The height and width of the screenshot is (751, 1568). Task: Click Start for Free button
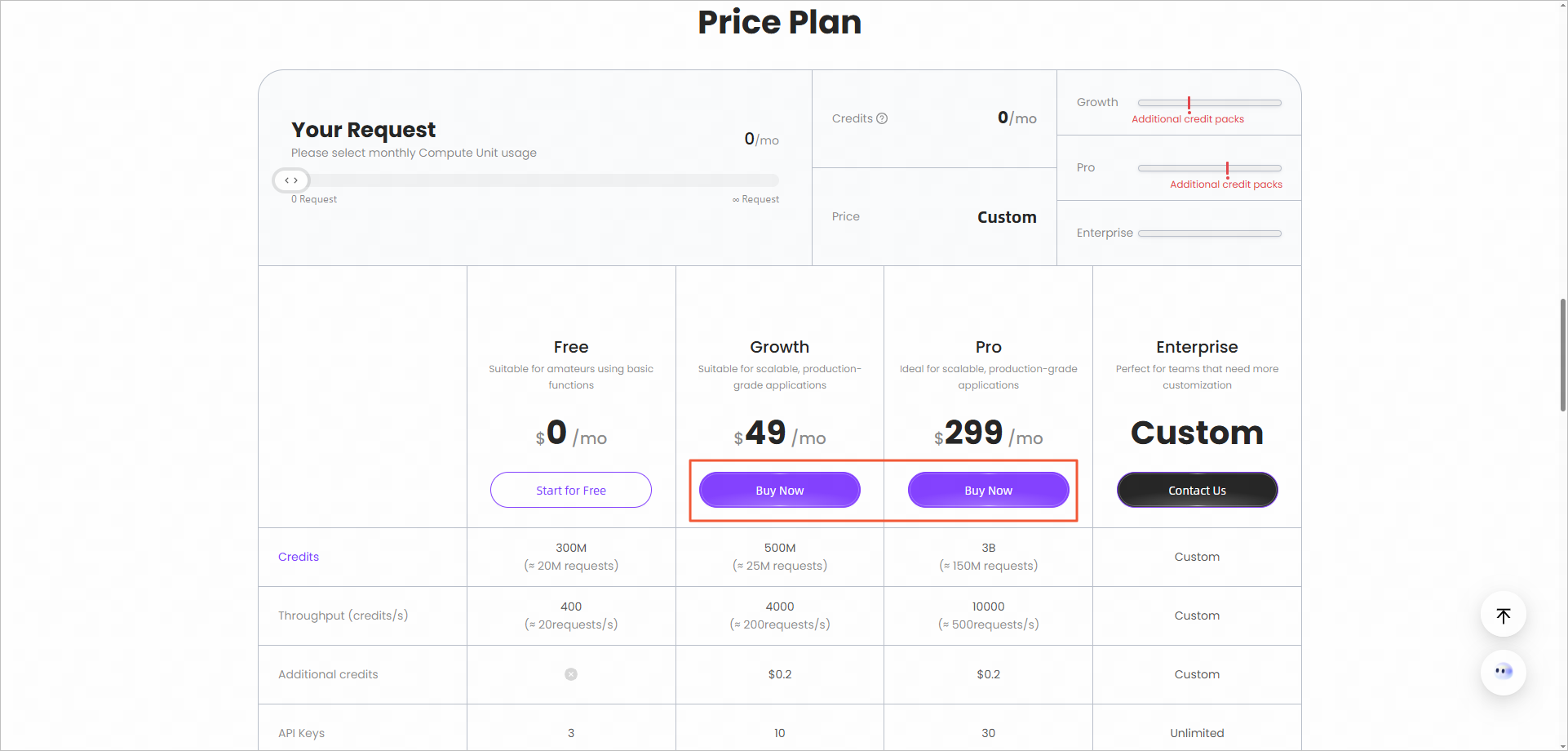pyautogui.click(x=571, y=491)
